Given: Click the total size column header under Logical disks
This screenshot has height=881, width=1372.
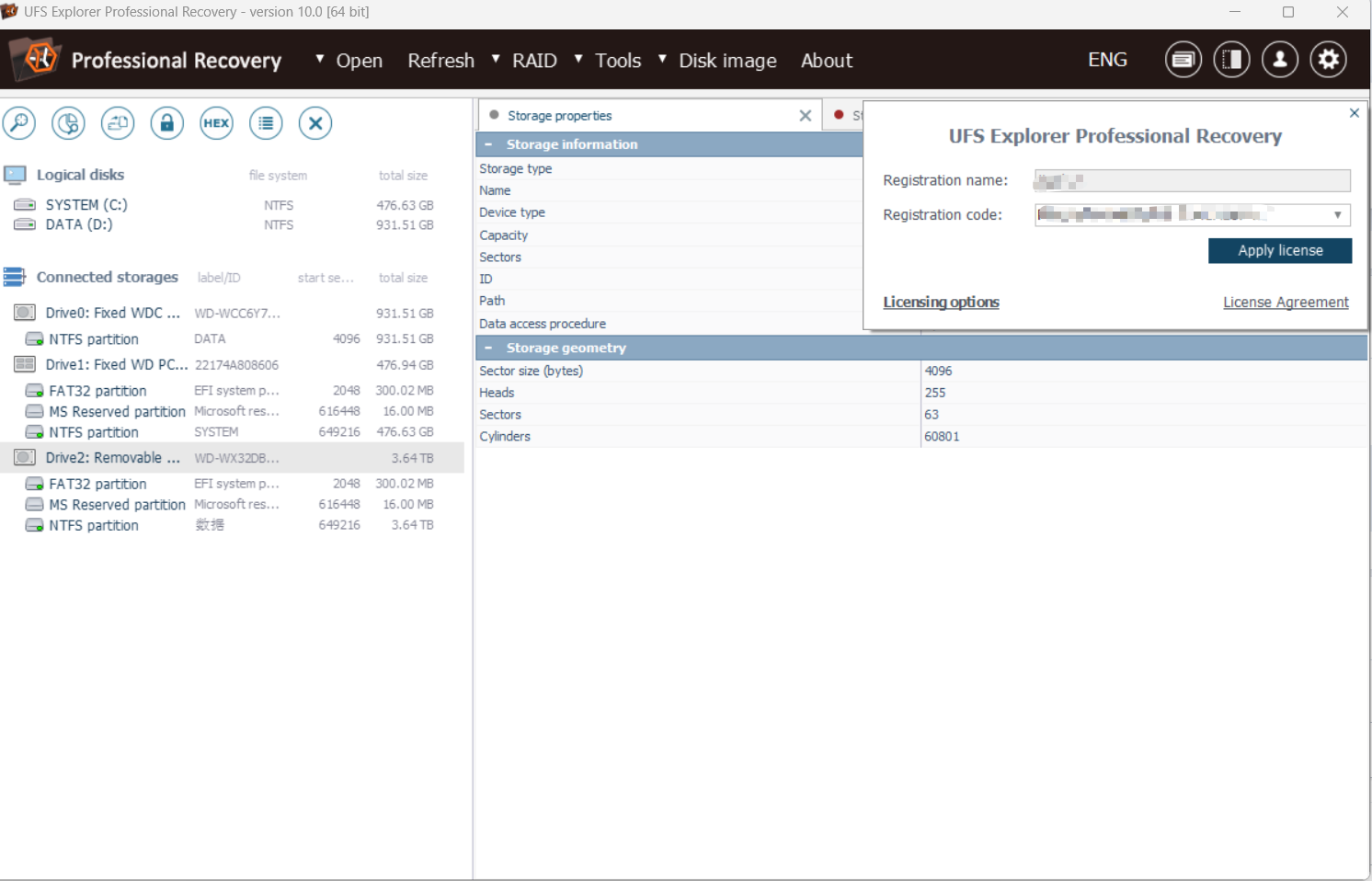Looking at the screenshot, I should tap(403, 176).
